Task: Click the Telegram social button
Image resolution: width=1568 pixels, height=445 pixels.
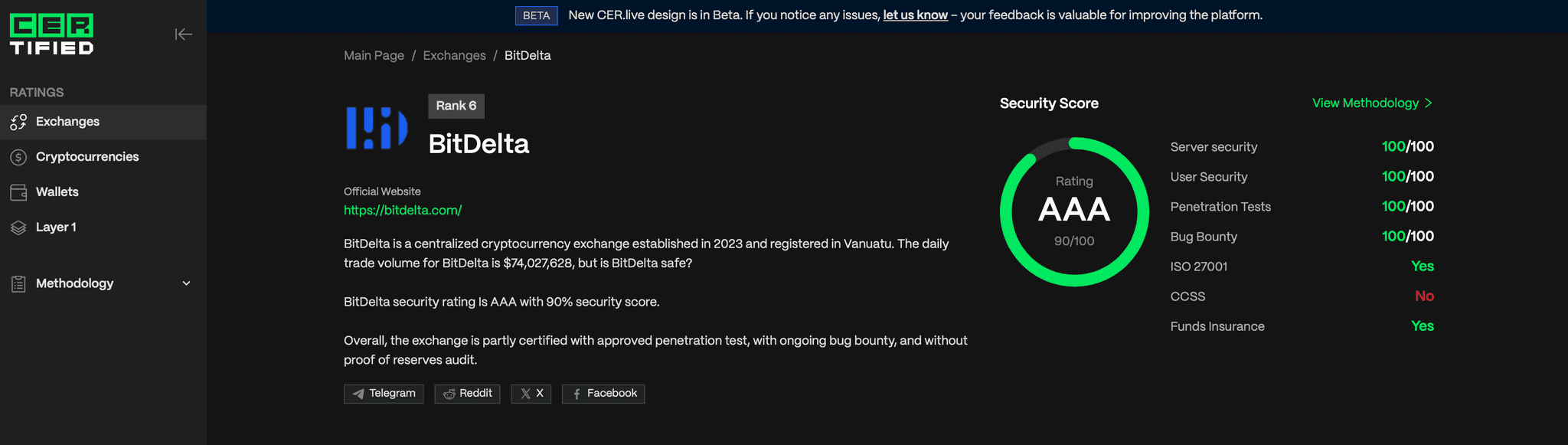Action: tap(384, 394)
